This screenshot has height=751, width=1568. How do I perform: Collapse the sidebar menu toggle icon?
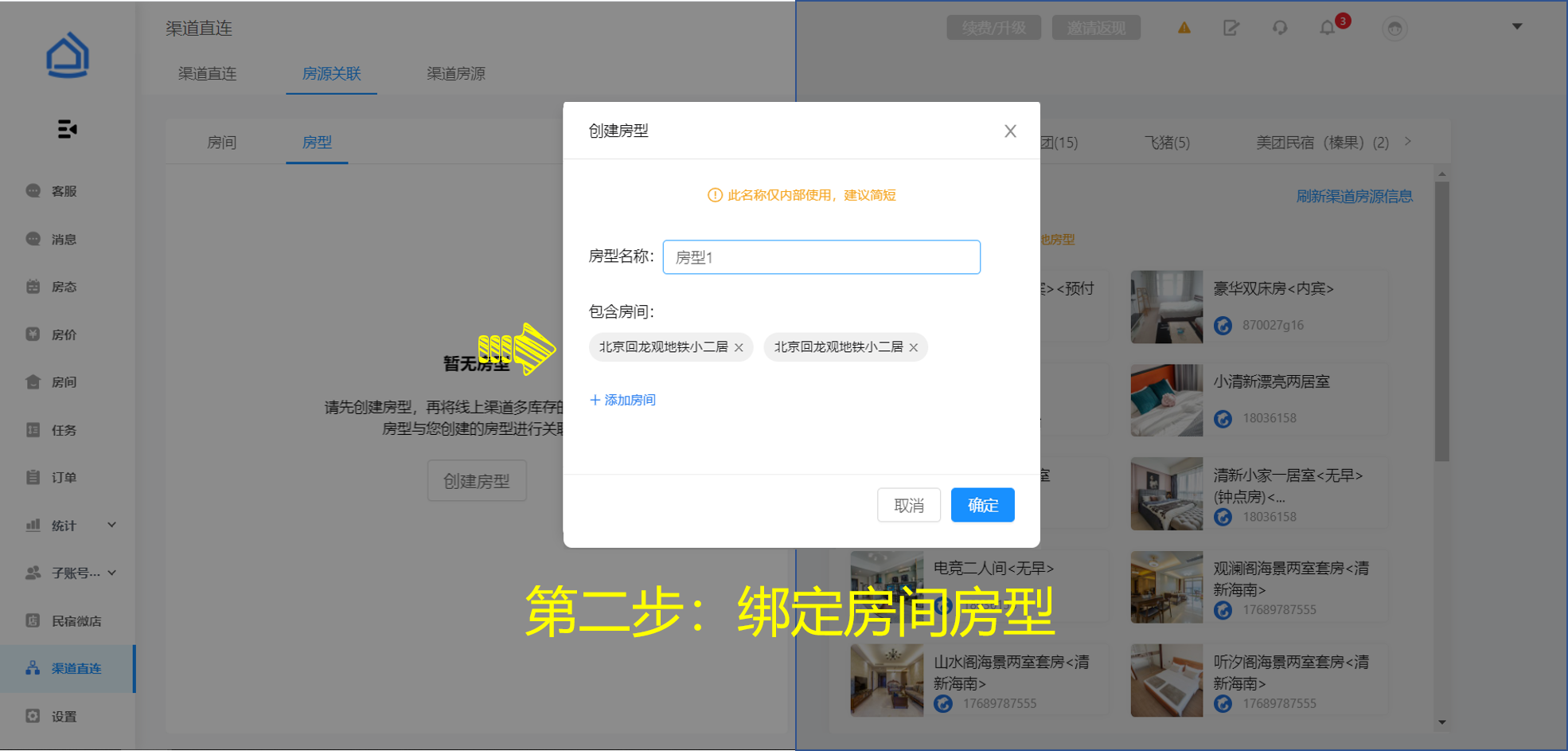click(x=68, y=129)
